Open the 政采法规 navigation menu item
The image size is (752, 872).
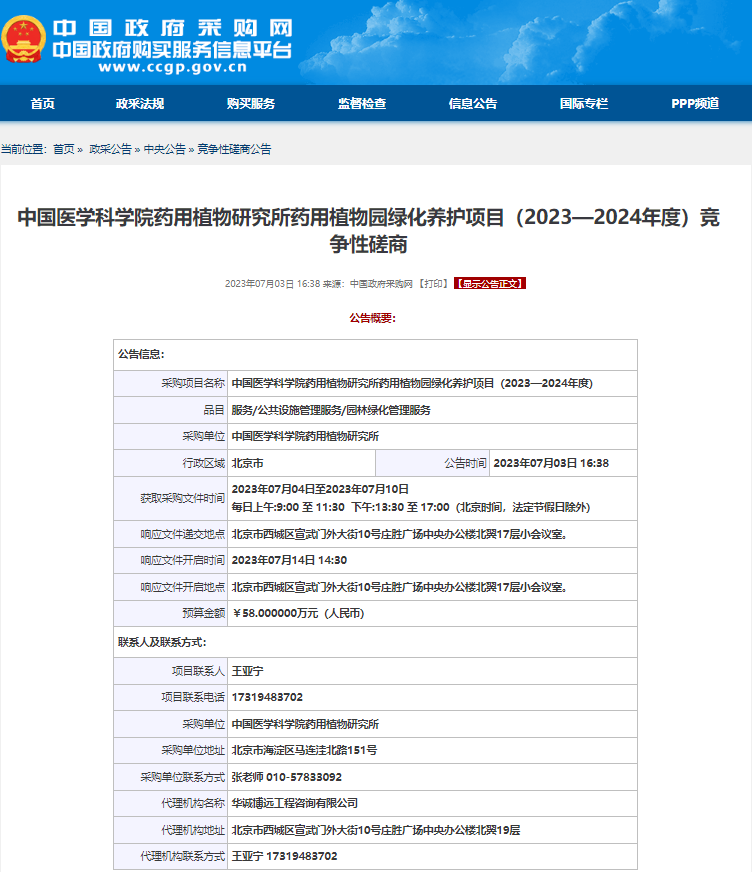140,103
